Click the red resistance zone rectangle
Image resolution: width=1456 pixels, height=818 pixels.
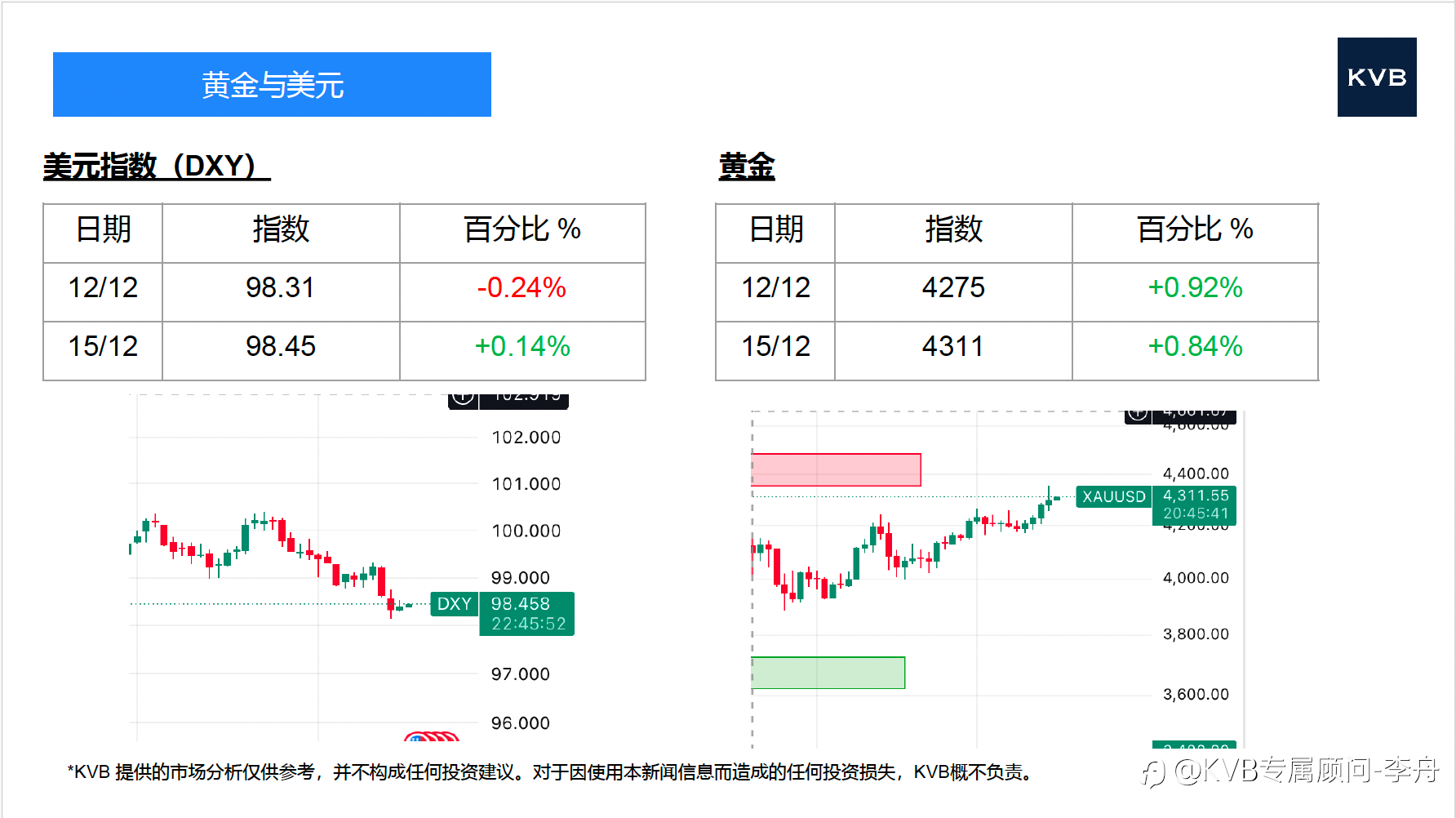pos(836,470)
